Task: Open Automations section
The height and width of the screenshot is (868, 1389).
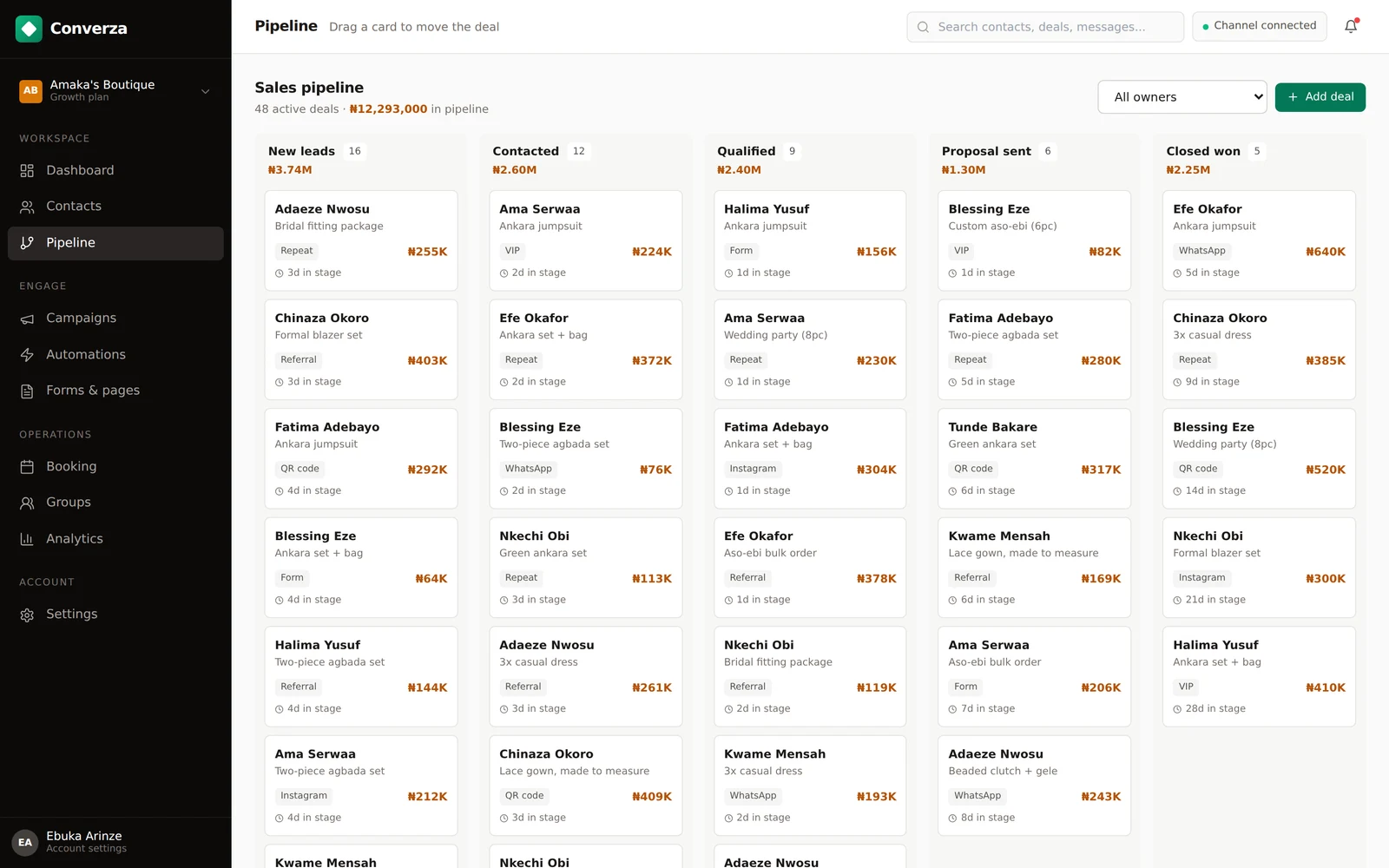Action: (115, 354)
